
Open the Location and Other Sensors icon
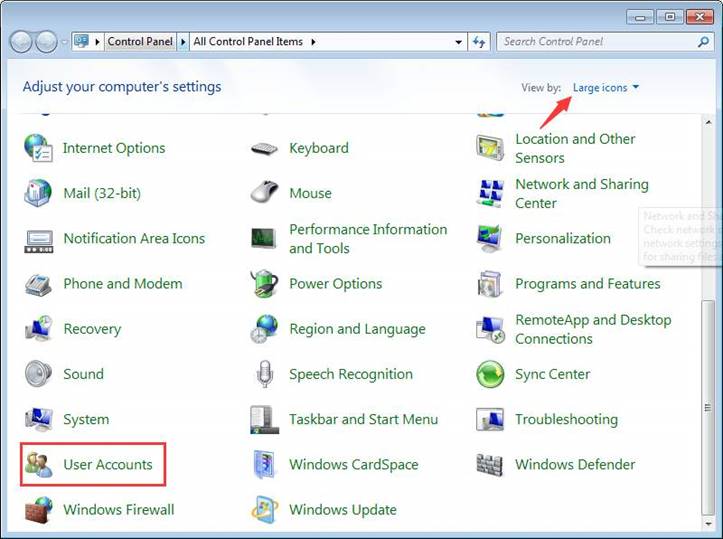[490, 148]
